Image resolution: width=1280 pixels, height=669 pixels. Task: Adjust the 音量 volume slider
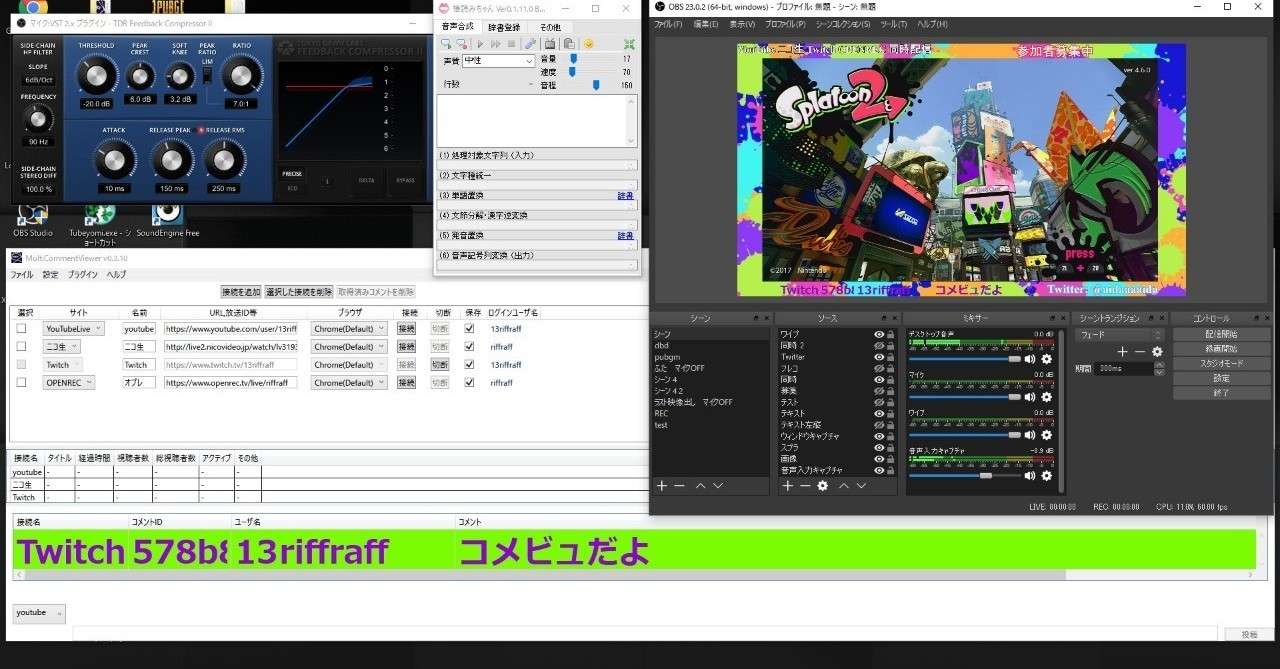(574, 59)
